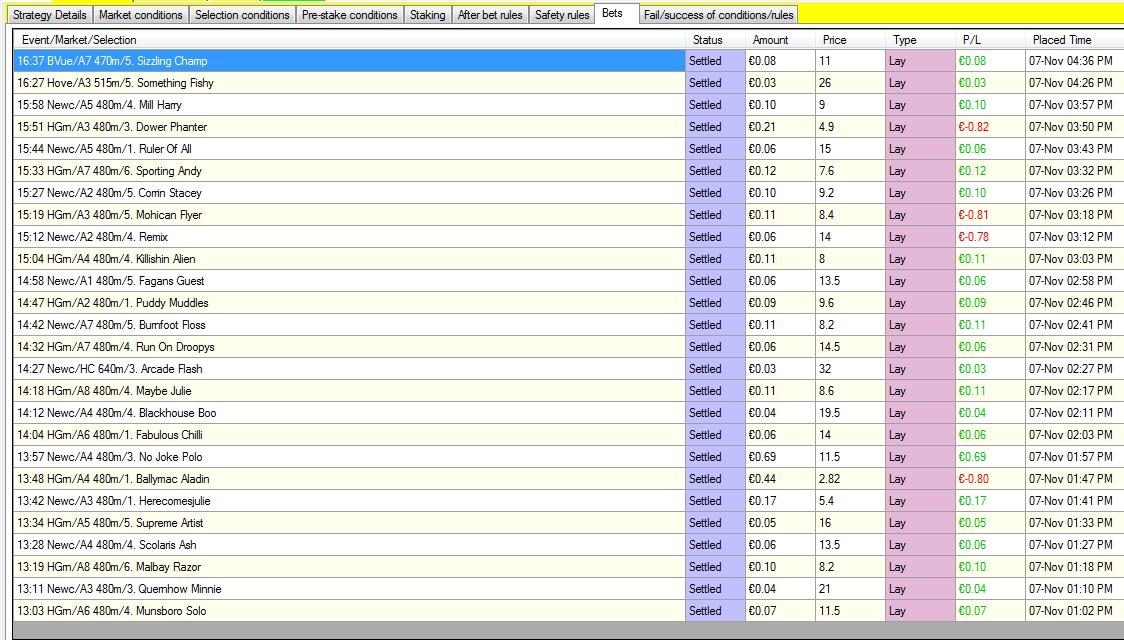Image resolution: width=1124 pixels, height=640 pixels.
Task: Choose the Scolaris Ash bet row
Action: click(x=569, y=545)
